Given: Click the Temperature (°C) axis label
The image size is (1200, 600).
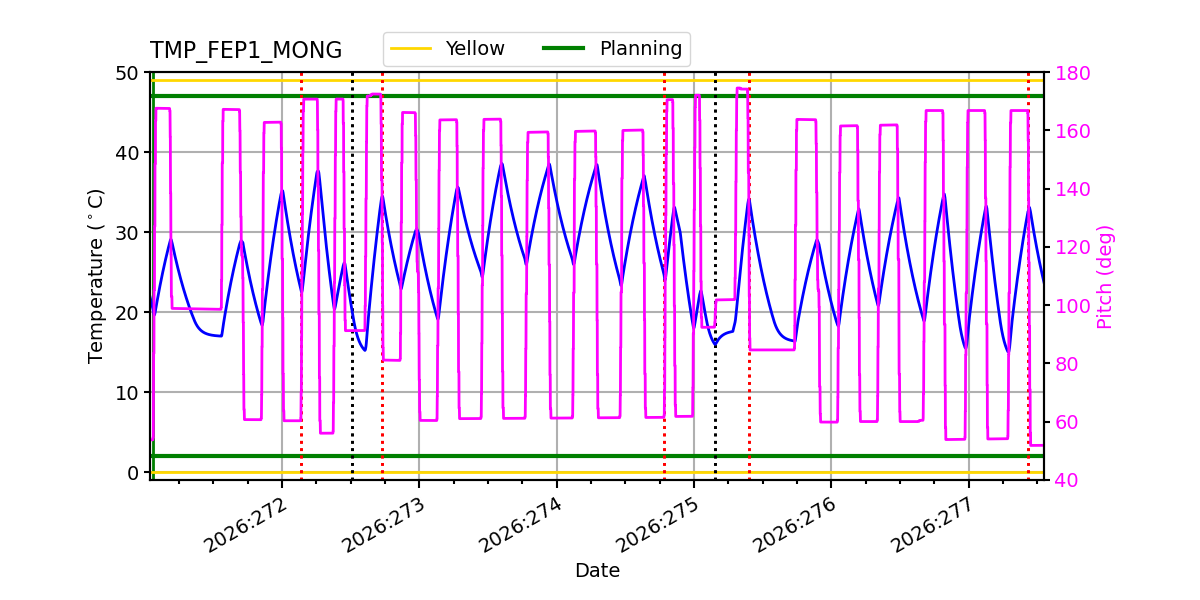Looking at the screenshot, I should (96, 276).
